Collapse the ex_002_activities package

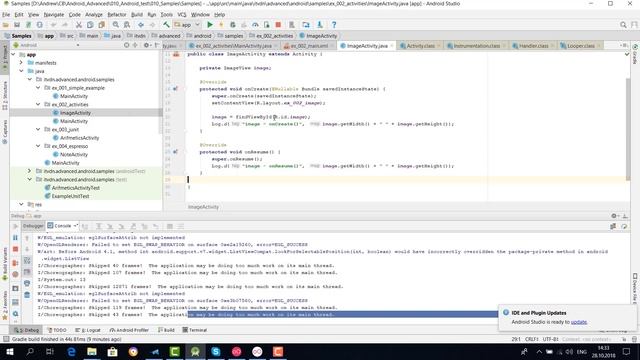(x=38, y=104)
